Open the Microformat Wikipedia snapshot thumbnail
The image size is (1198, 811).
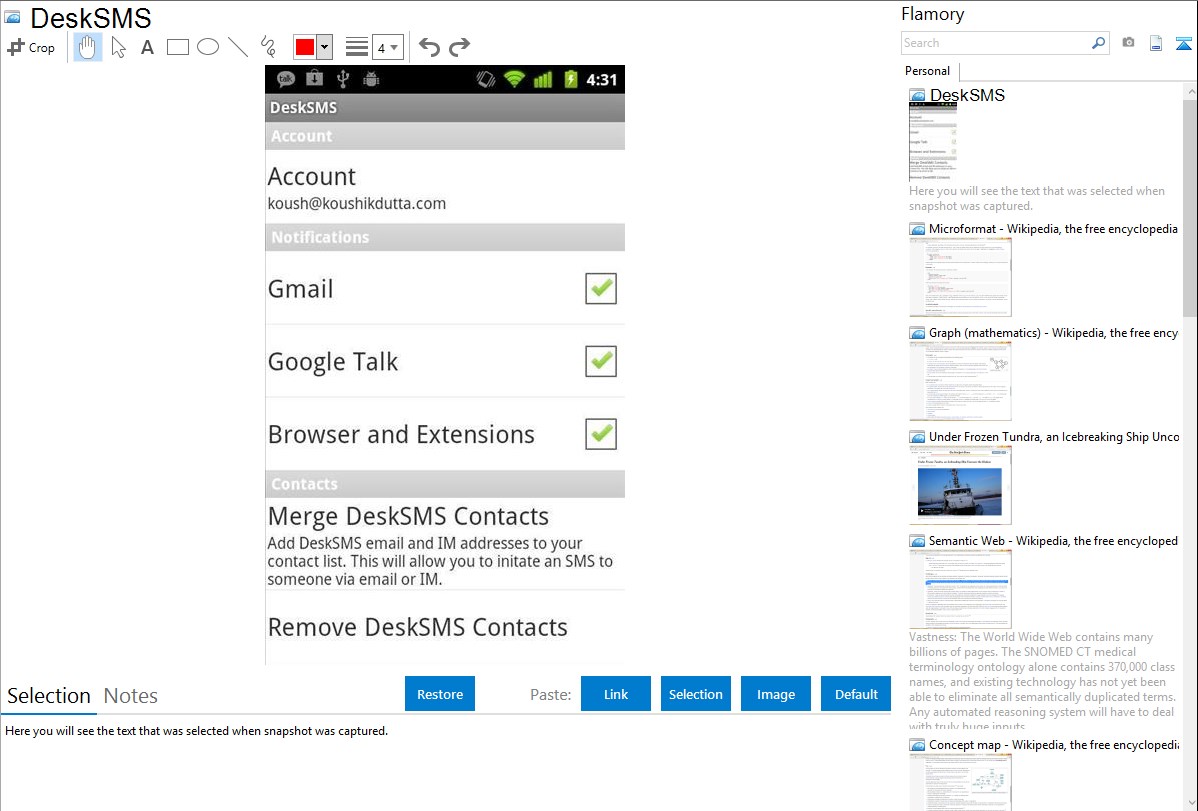[x=960, y=277]
